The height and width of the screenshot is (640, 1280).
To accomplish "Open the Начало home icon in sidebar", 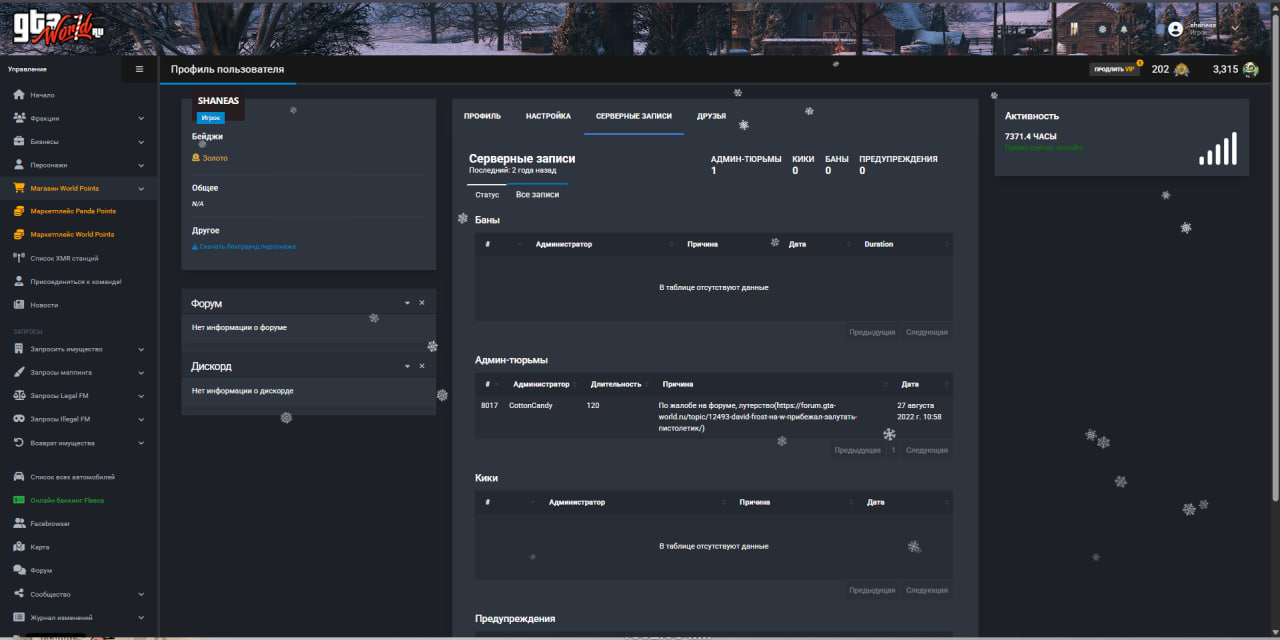I will pyautogui.click(x=19, y=95).
